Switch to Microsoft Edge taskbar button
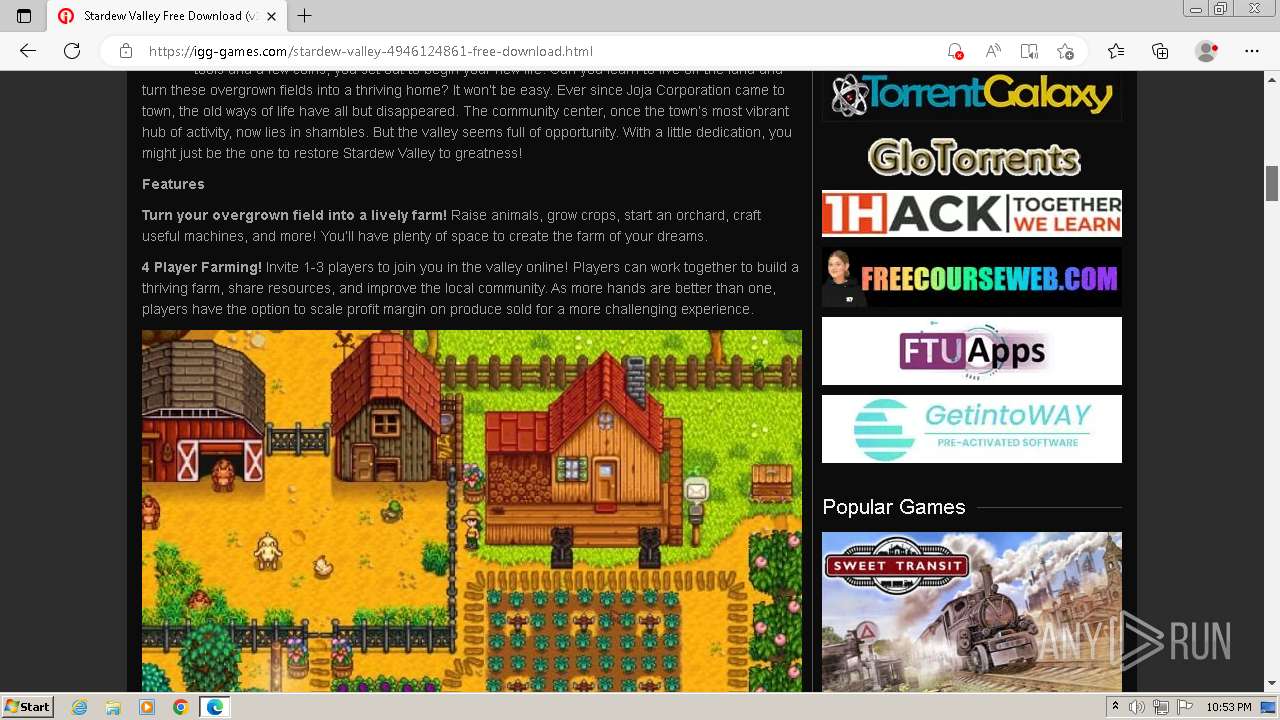1280x720 pixels. pyautogui.click(x=214, y=707)
